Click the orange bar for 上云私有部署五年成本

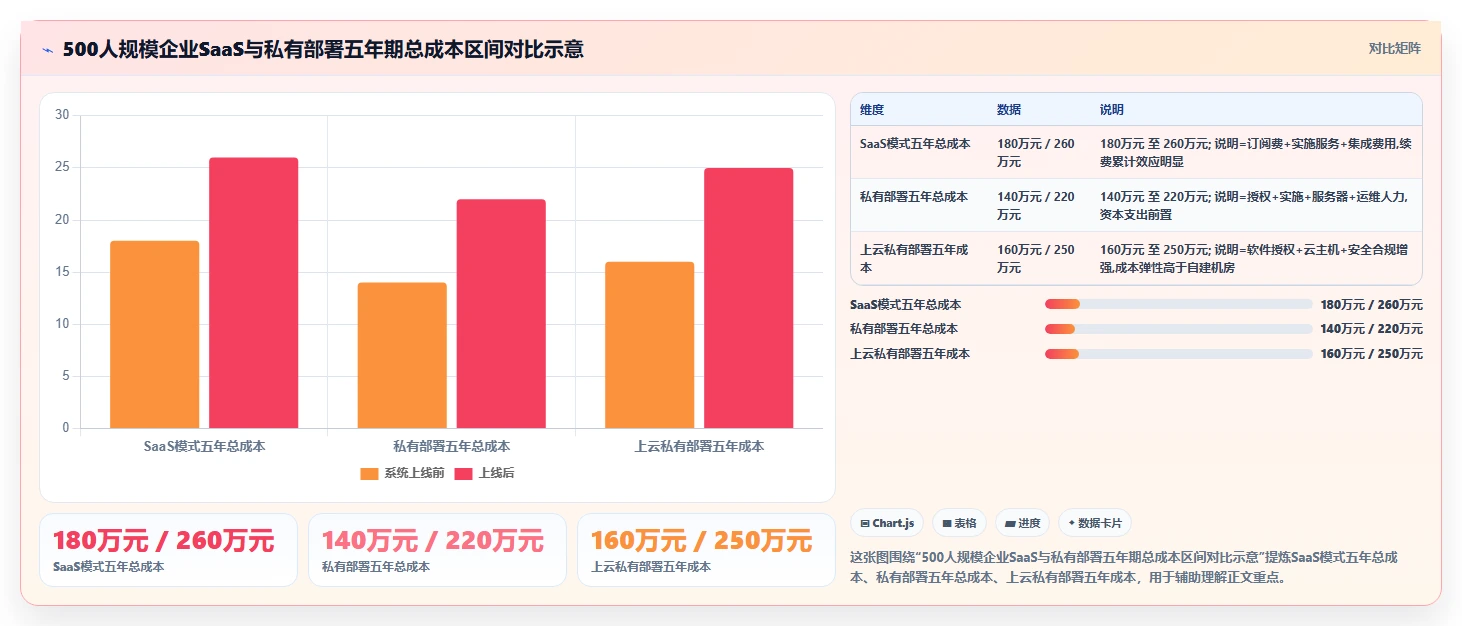click(x=649, y=345)
